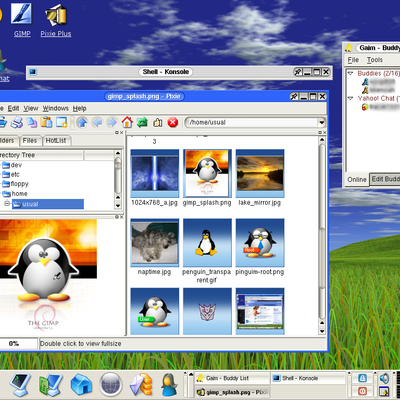Reload folder with green arrows icon
The image size is (400, 400).
(142, 122)
